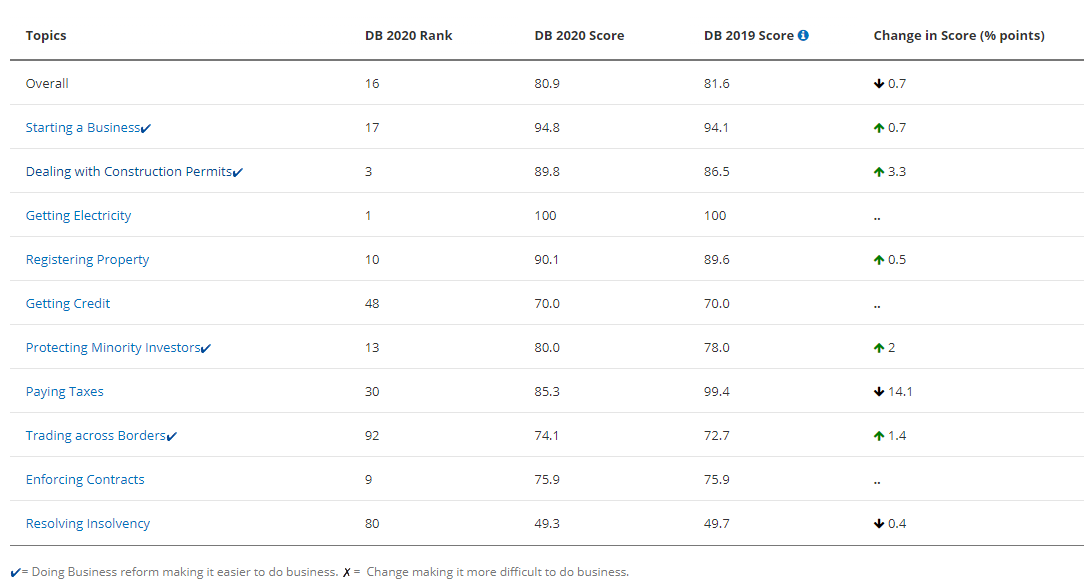Viewport: 1088px width, 586px height.
Task: Open the Trading across Borders link
Action: 95,436
